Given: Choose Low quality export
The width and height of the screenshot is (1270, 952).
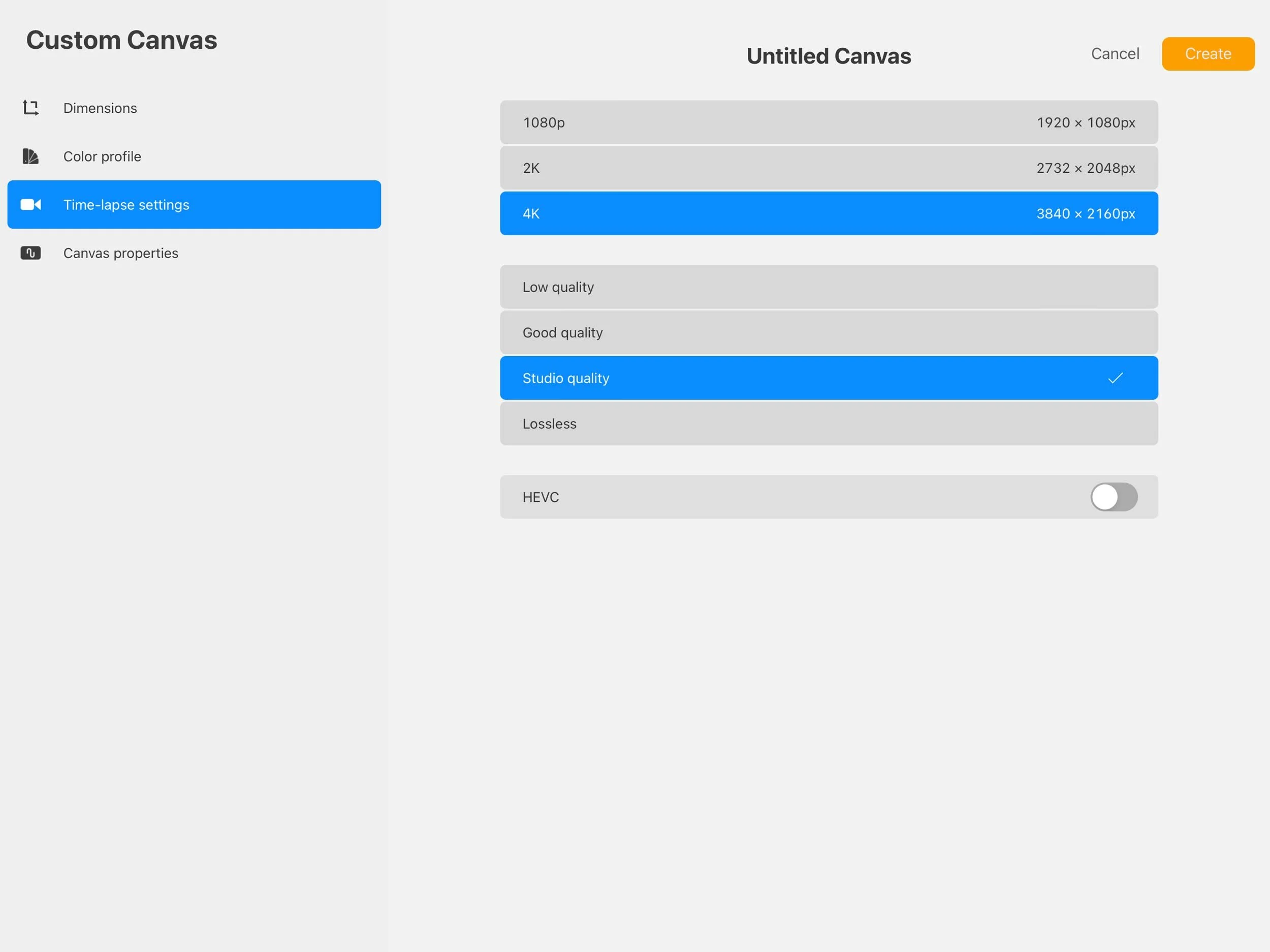Looking at the screenshot, I should pyautogui.click(x=829, y=287).
